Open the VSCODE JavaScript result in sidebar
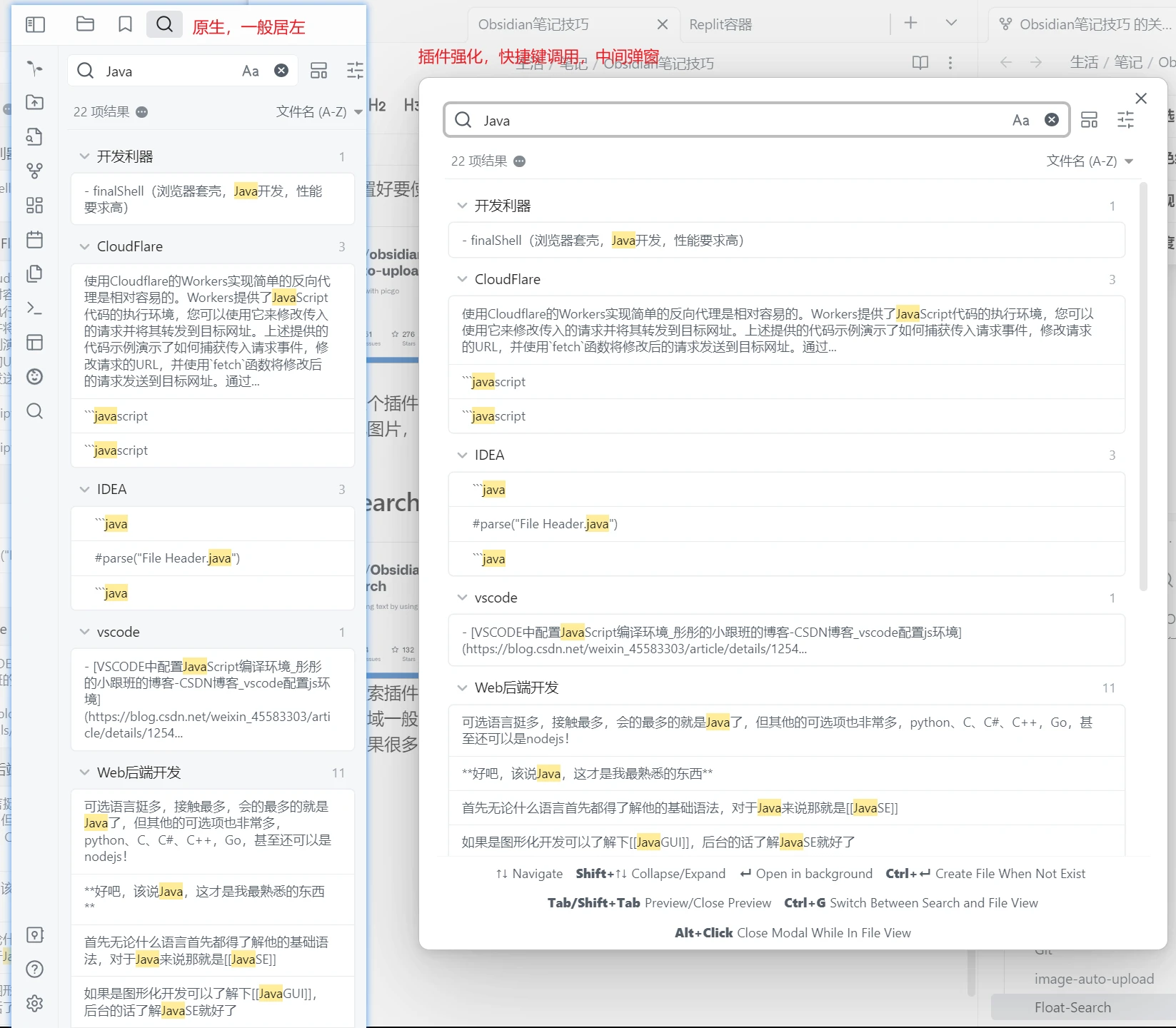Viewport: 1176px width, 1028px height. [213, 700]
